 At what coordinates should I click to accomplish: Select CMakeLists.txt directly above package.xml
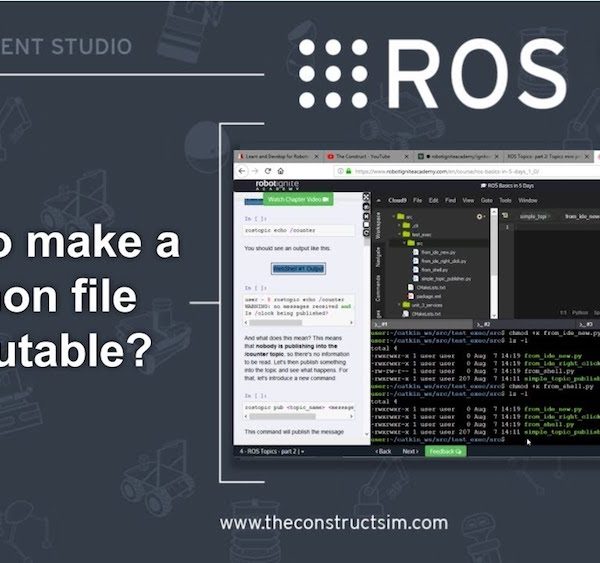(430, 287)
